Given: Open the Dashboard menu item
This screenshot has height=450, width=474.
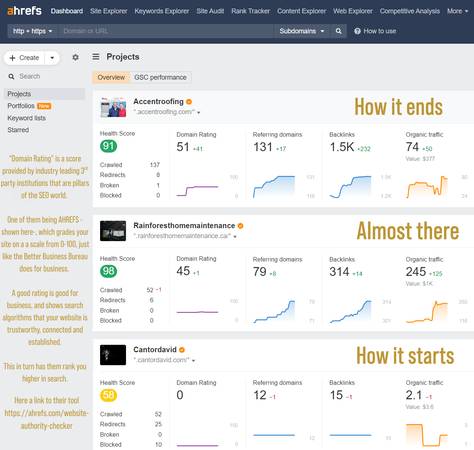Looking at the screenshot, I should [x=67, y=11].
